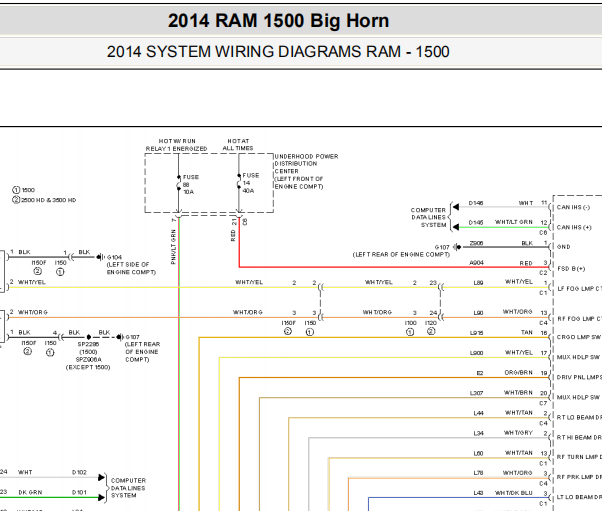Click the vertical "RED" wire label below fuse 14
The image size is (602, 511).
point(233,236)
